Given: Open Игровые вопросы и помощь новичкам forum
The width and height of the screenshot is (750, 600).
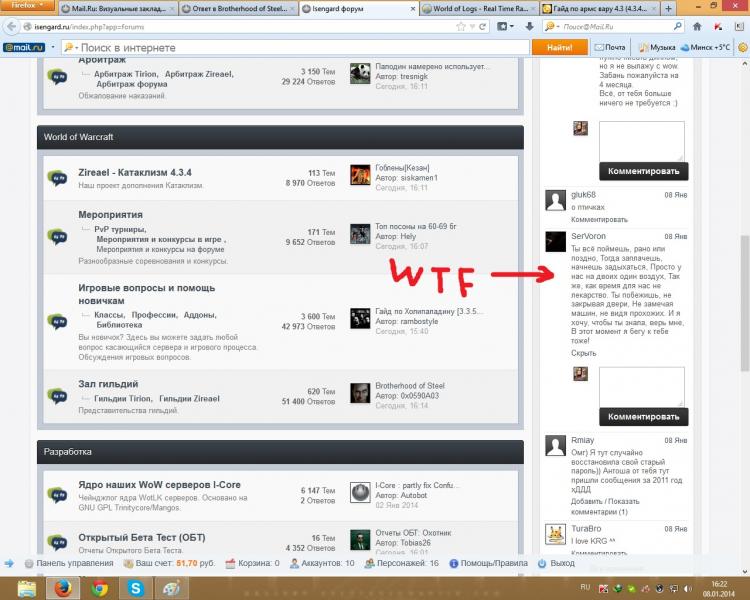Looking at the screenshot, I should tap(146, 294).
